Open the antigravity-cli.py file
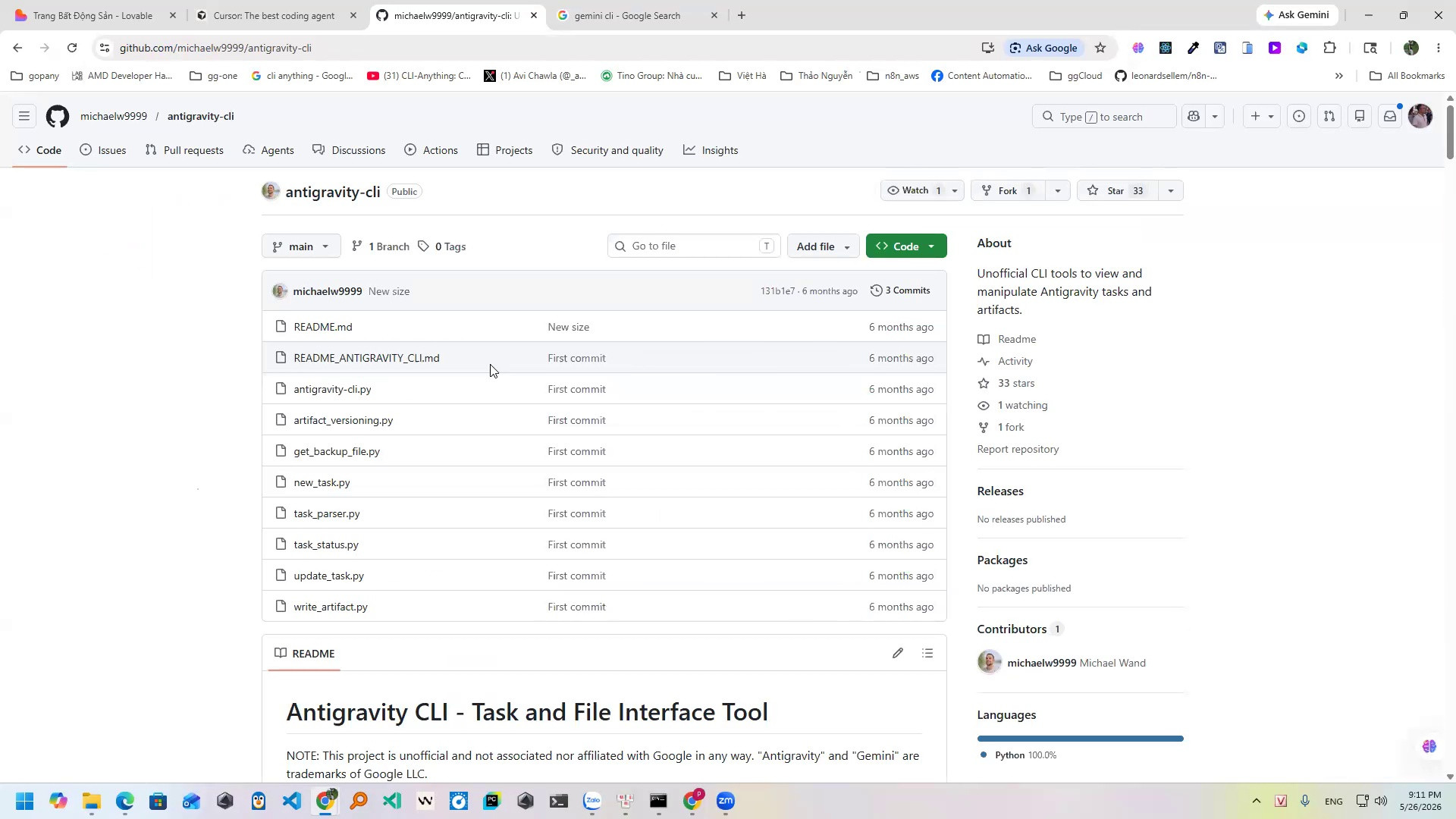This screenshot has height=819, width=1456. tap(332, 389)
